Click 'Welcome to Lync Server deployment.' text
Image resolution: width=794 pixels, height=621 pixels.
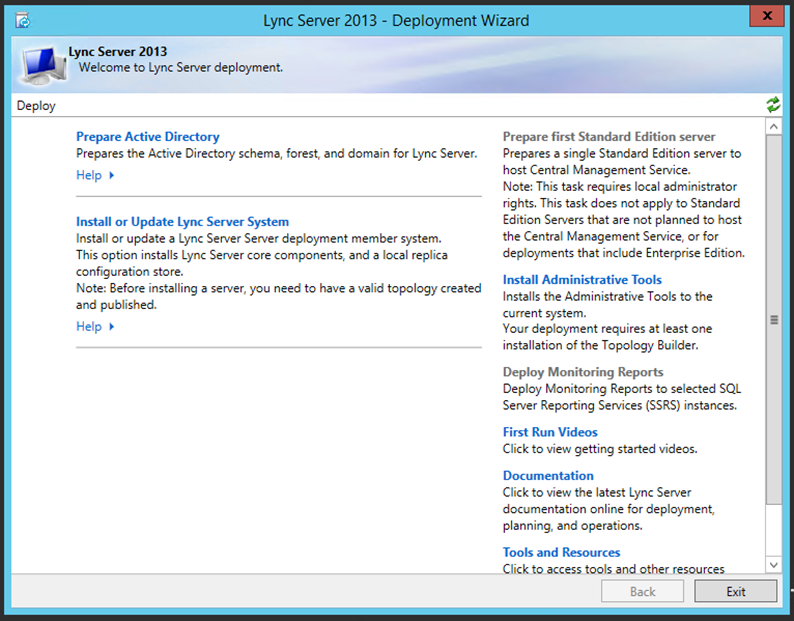(x=181, y=67)
